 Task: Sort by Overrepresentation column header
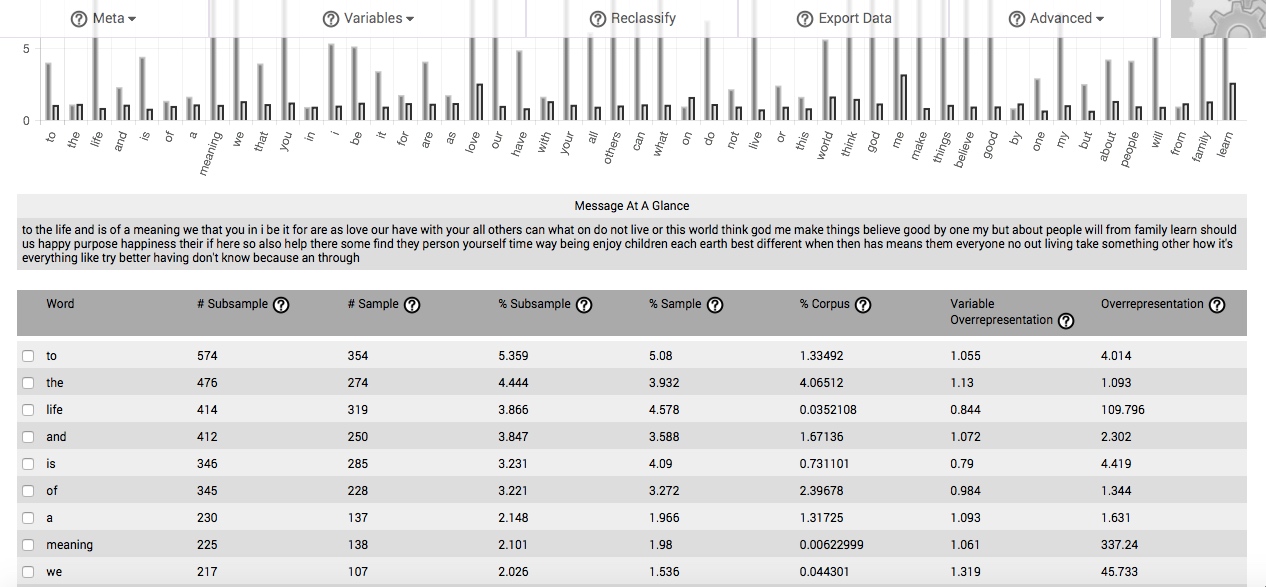(x=1152, y=304)
